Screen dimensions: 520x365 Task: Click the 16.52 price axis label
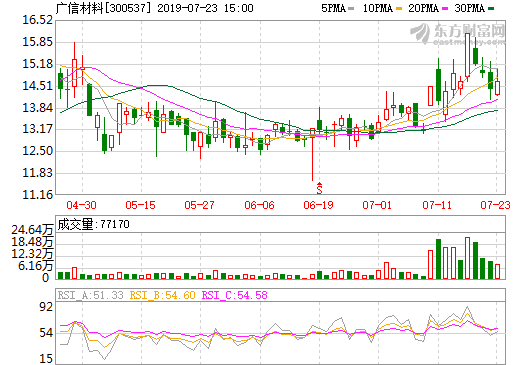[x=37, y=20]
